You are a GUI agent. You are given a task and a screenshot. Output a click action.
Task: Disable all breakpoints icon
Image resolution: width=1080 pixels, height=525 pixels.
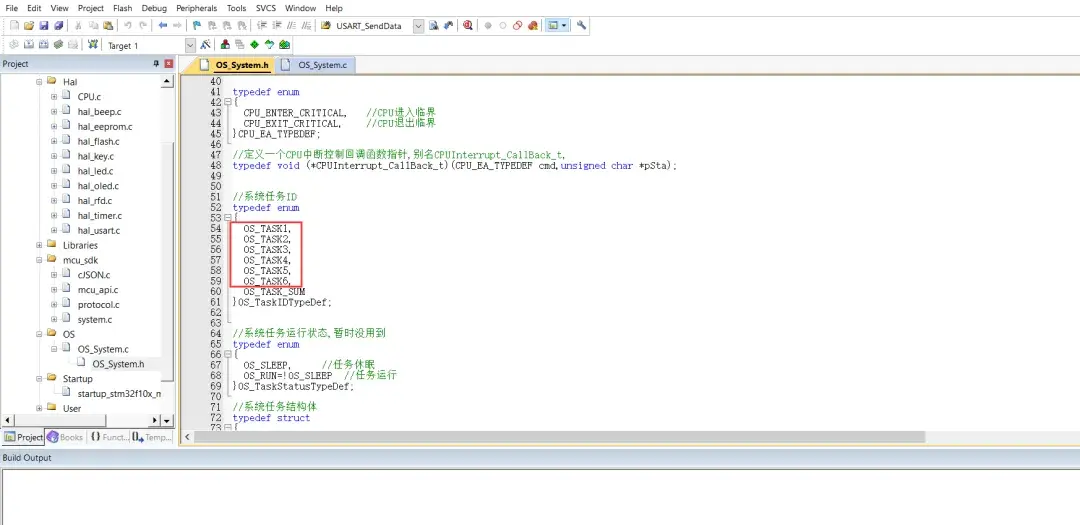click(517, 25)
